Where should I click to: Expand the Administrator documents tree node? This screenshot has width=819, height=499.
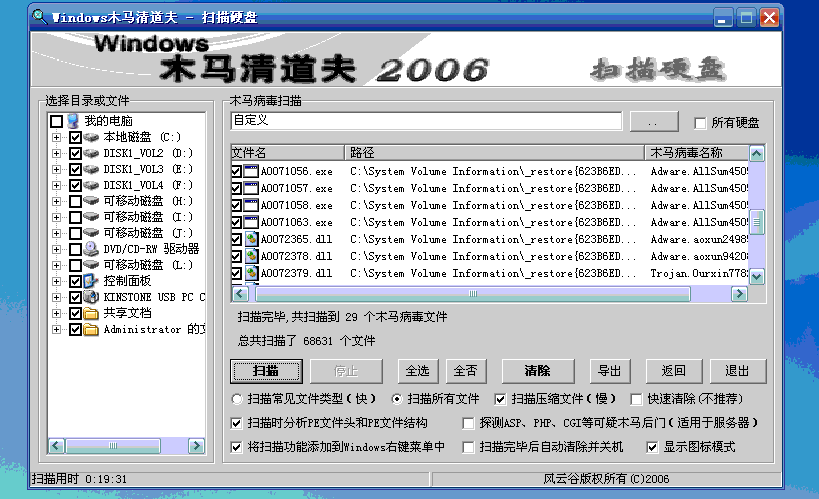pyautogui.click(x=56, y=329)
